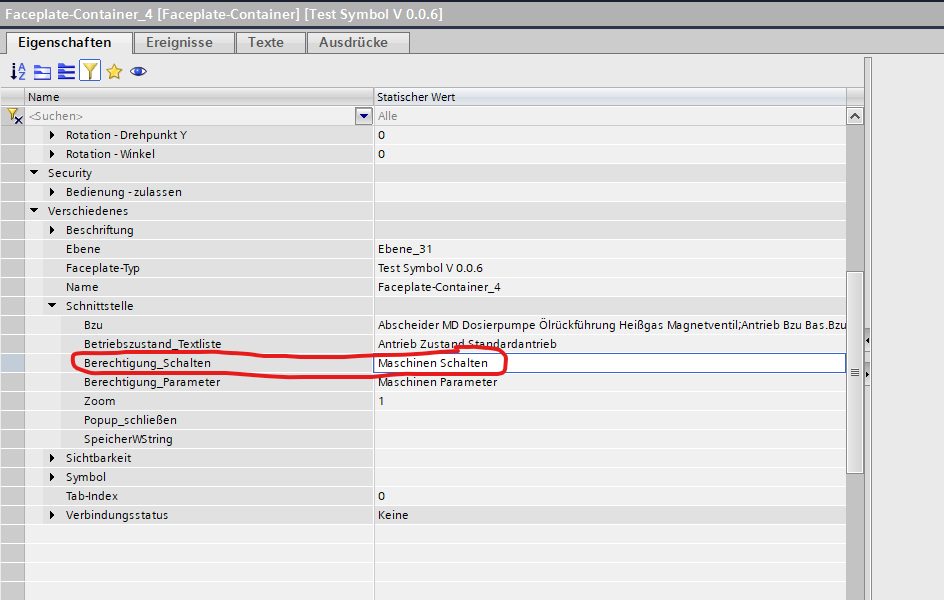The width and height of the screenshot is (944, 600).
Task: Click the collapse all groups icon
Action: [x=42, y=72]
